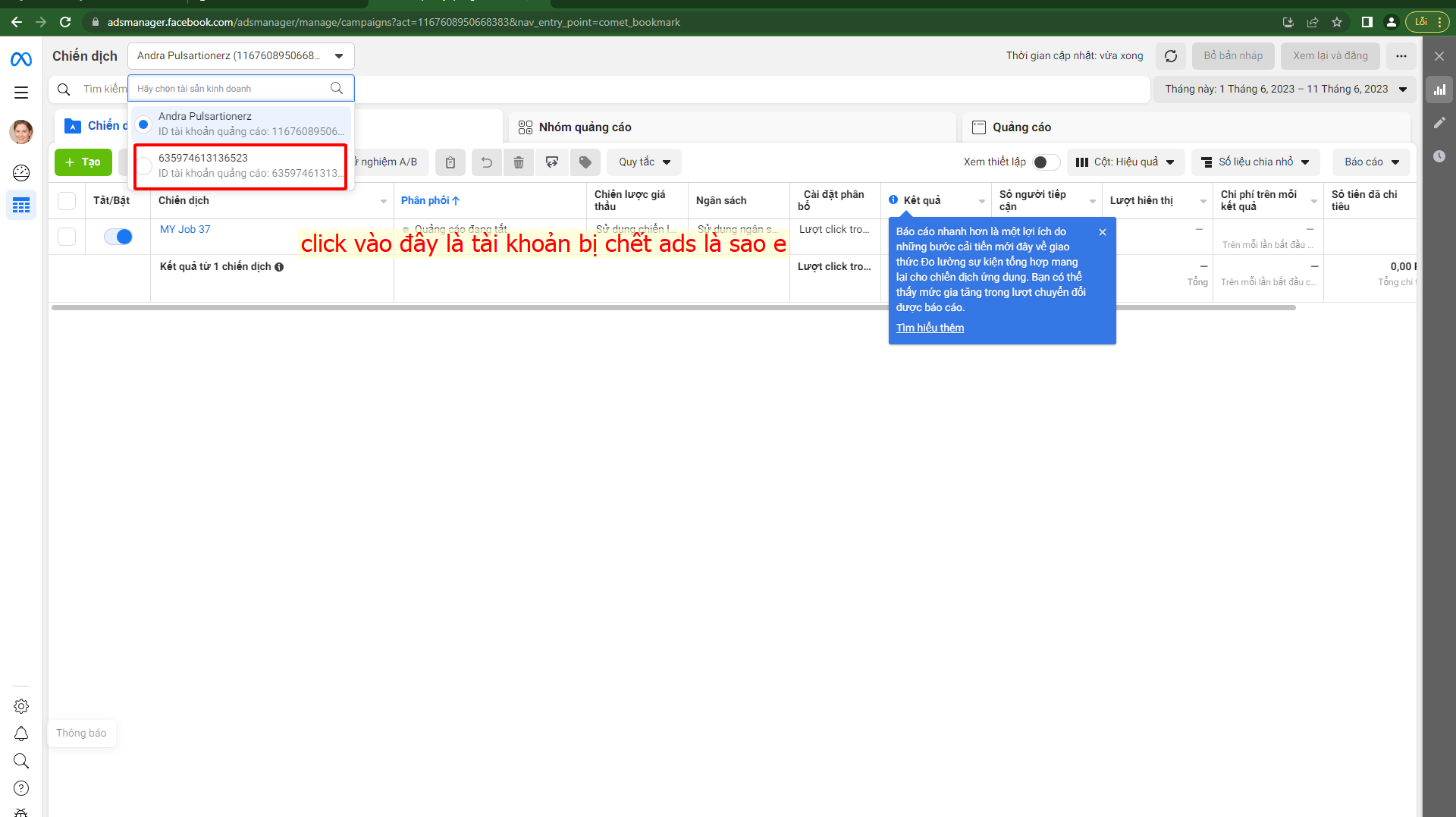Open the date range dropdown
This screenshot has height=817, width=1456.
point(1285,90)
